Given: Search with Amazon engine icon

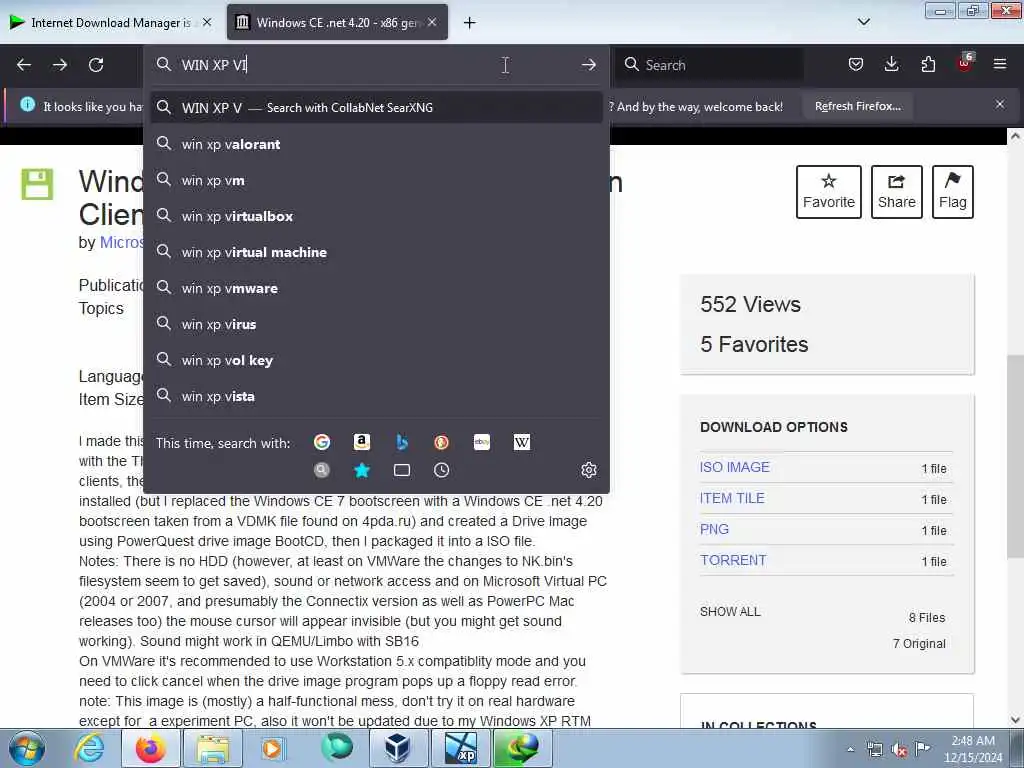Looking at the screenshot, I should 362,442.
